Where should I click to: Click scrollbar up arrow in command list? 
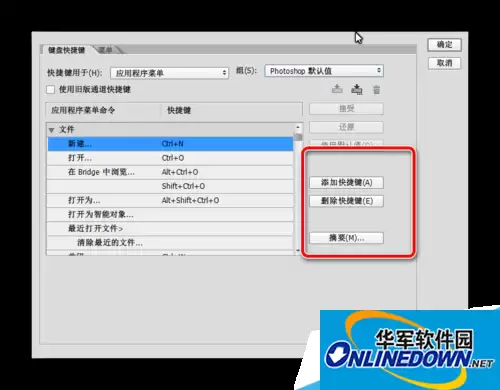[298, 127]
